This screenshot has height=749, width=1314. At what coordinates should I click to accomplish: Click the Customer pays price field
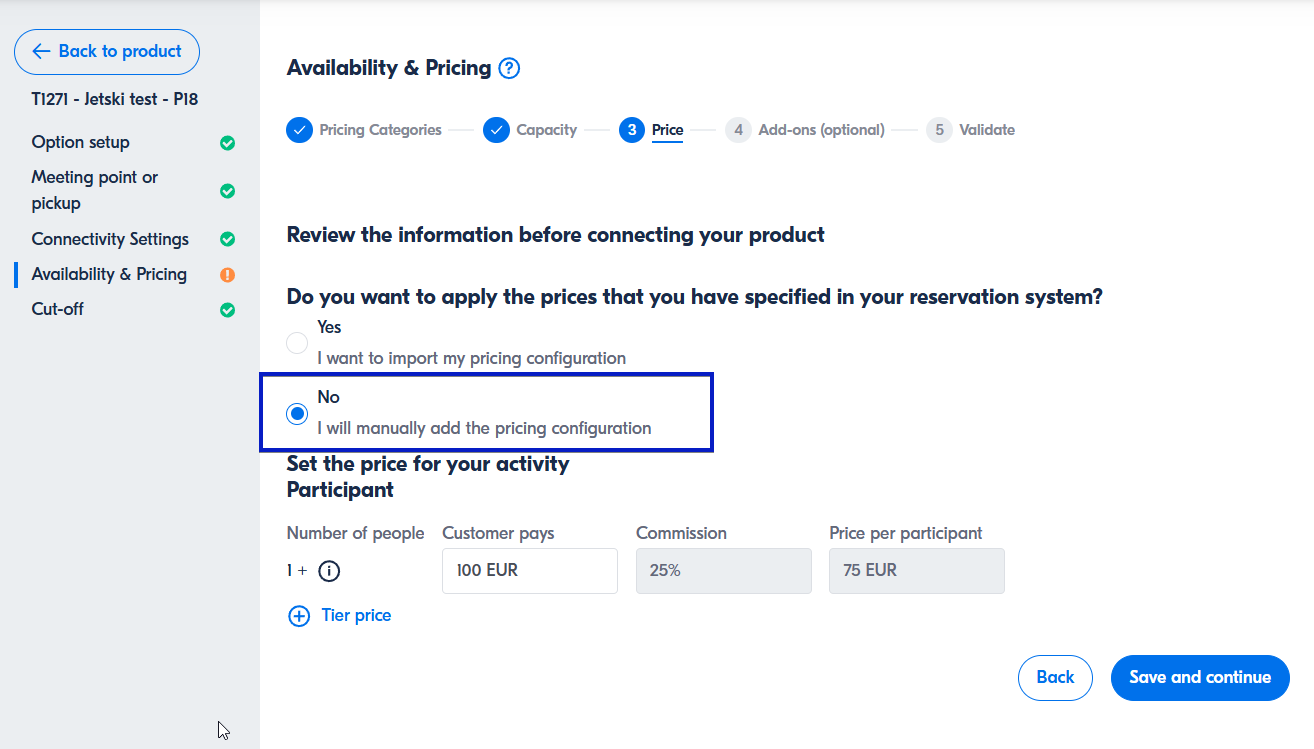click(529, 571)
